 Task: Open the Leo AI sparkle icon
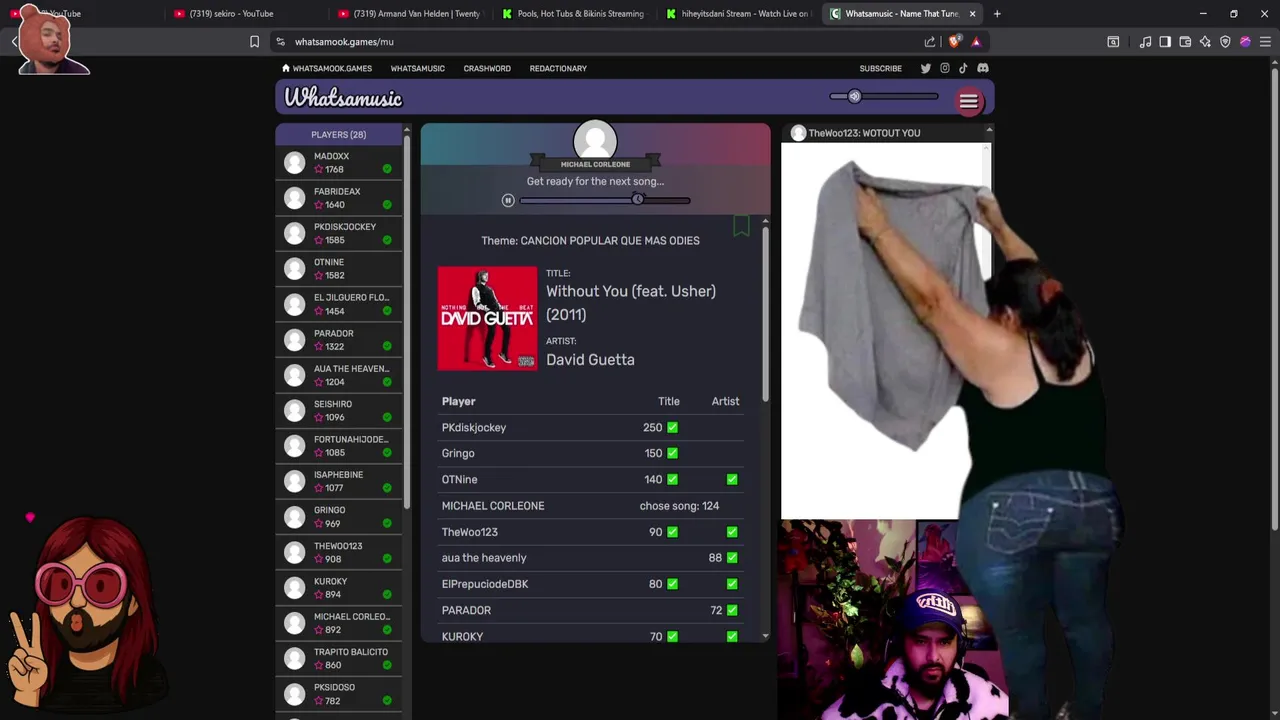[1205, 42]
